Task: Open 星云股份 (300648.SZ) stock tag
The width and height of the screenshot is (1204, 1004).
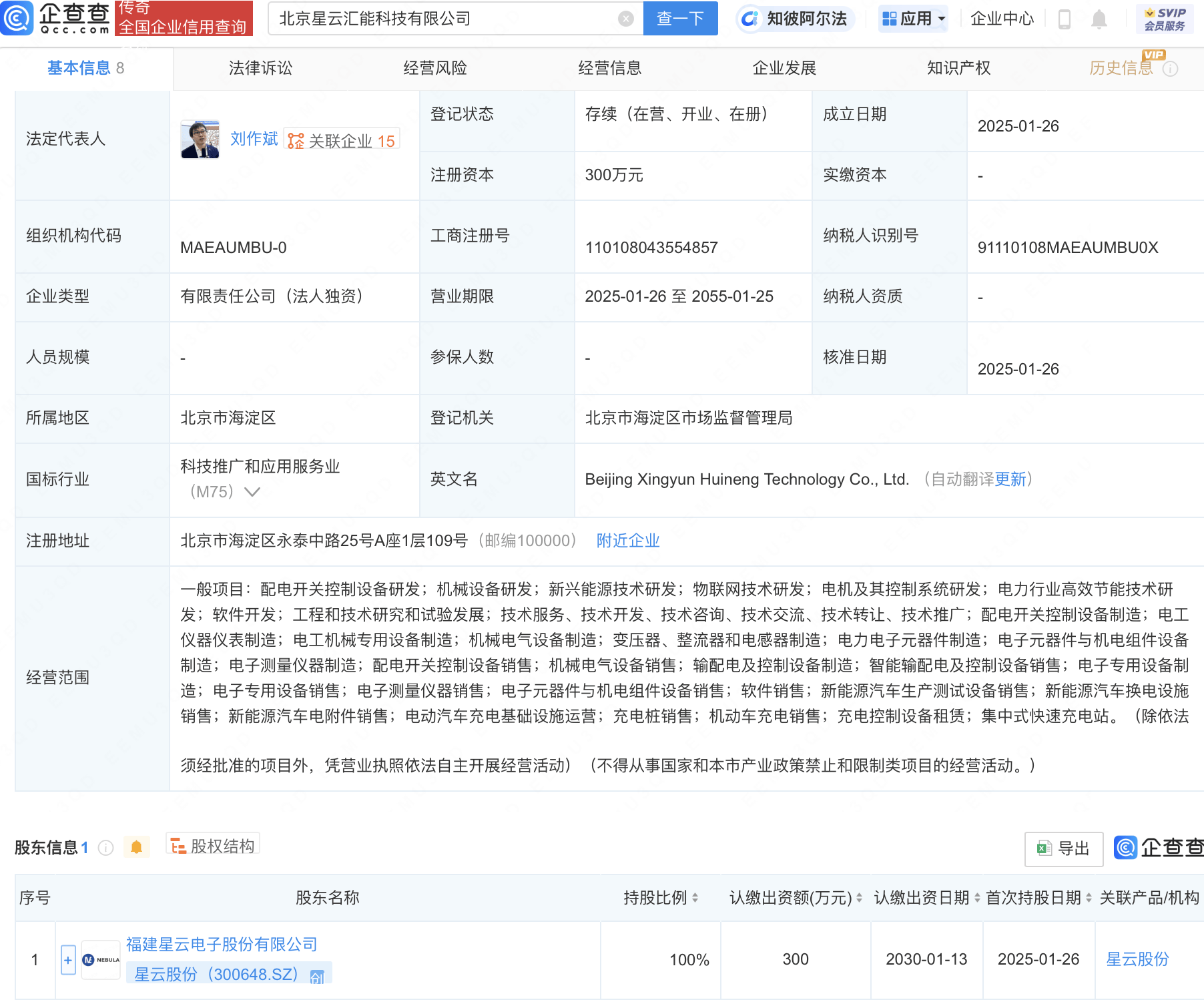Action: [229, 975]
